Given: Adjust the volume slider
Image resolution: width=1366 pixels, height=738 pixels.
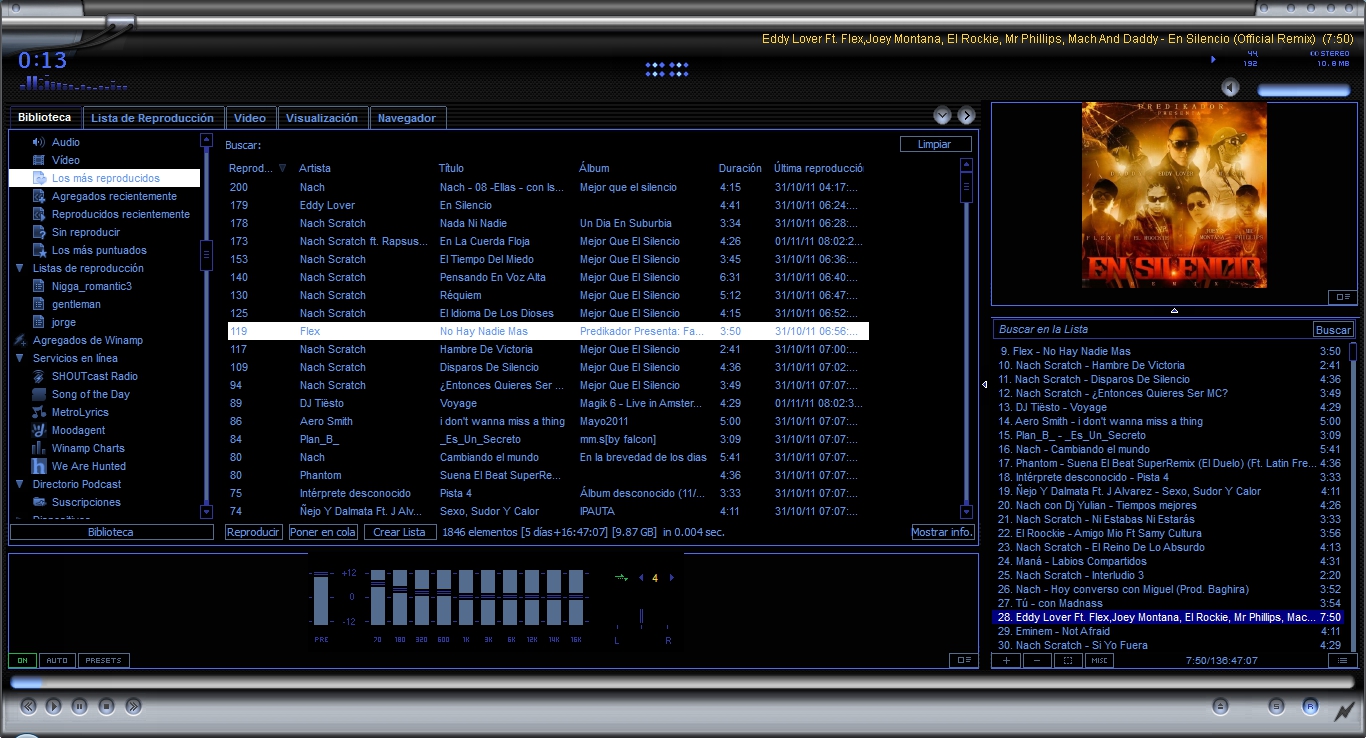Looking at the screenshot, I should tap(1303, 90).
